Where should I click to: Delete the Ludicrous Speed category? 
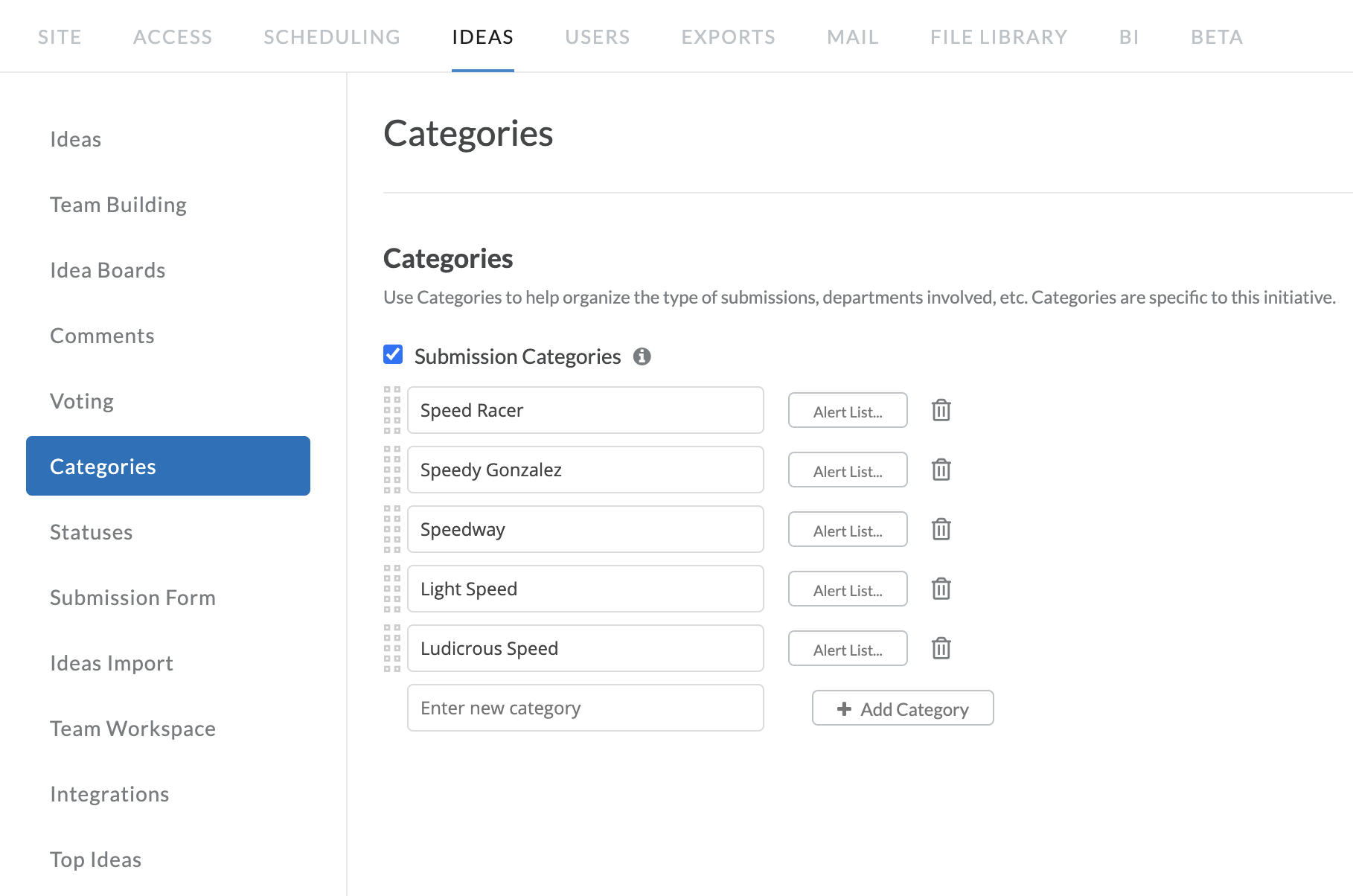point(941,648)
